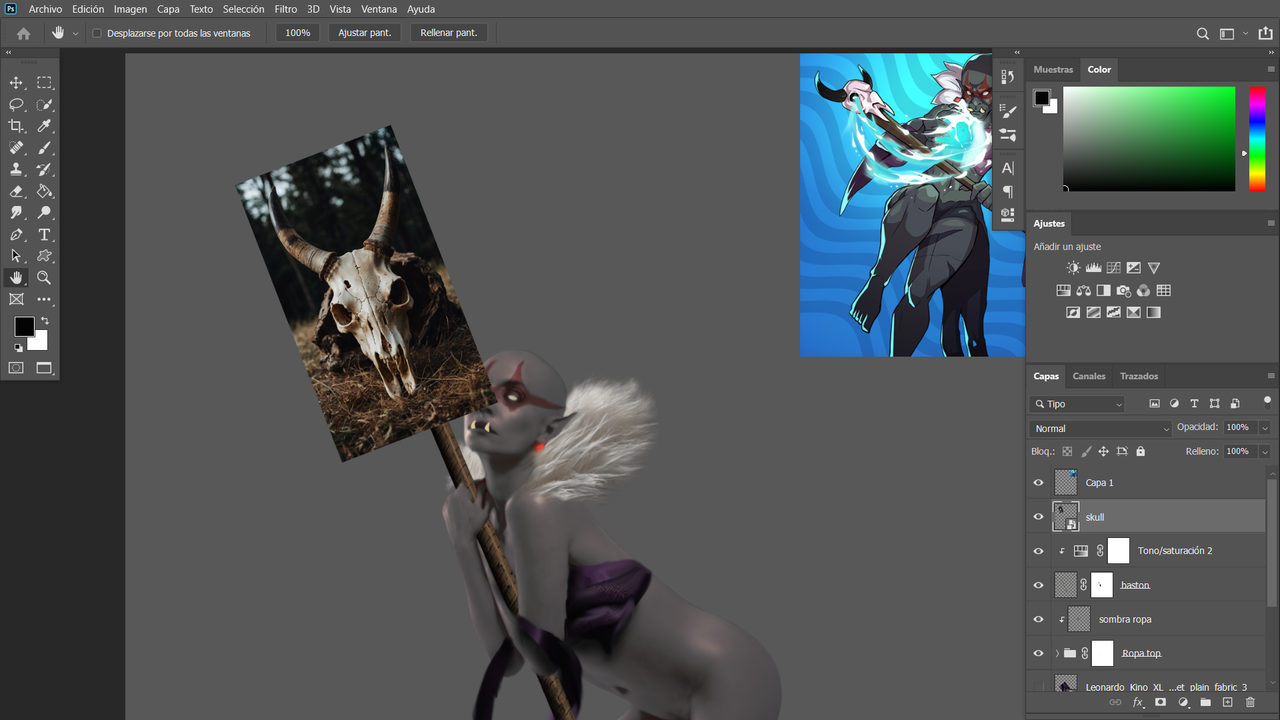Add a Levels adjustment
The width and height of the screenshot is (1280, 720).
click(x=1093, y=268)
